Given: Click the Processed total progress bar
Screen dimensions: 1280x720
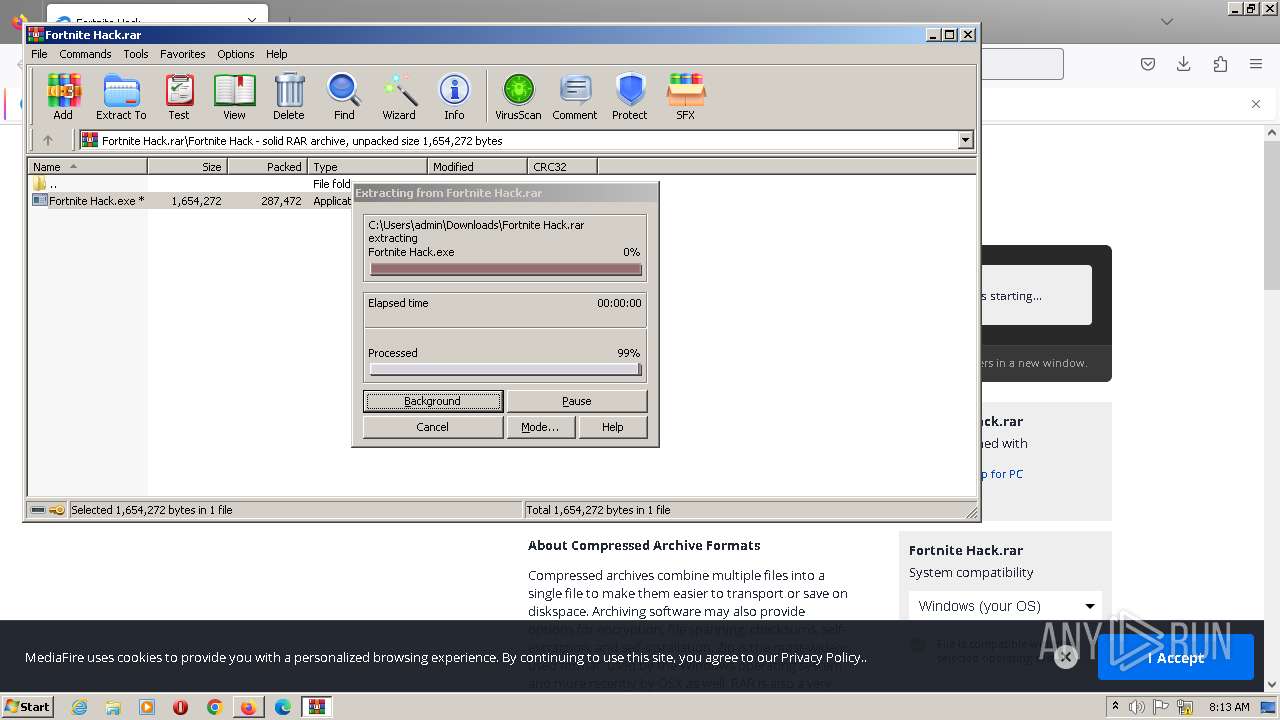Looking at the screenshot, I should coord(505,369).
